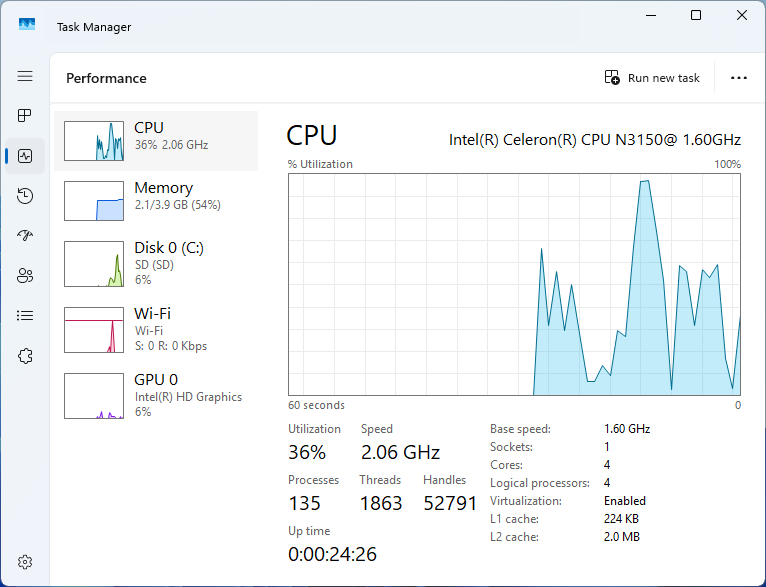
Task: Click the 2.1/3.9 GB (54%) memory text
Action: tap(177, 205)
